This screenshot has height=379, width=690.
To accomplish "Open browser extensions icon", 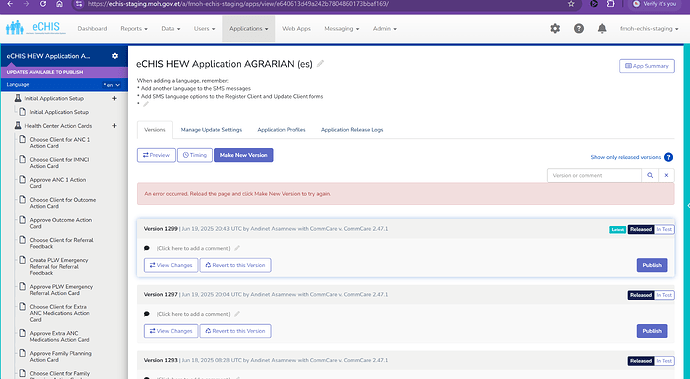I will click(610, 4).
